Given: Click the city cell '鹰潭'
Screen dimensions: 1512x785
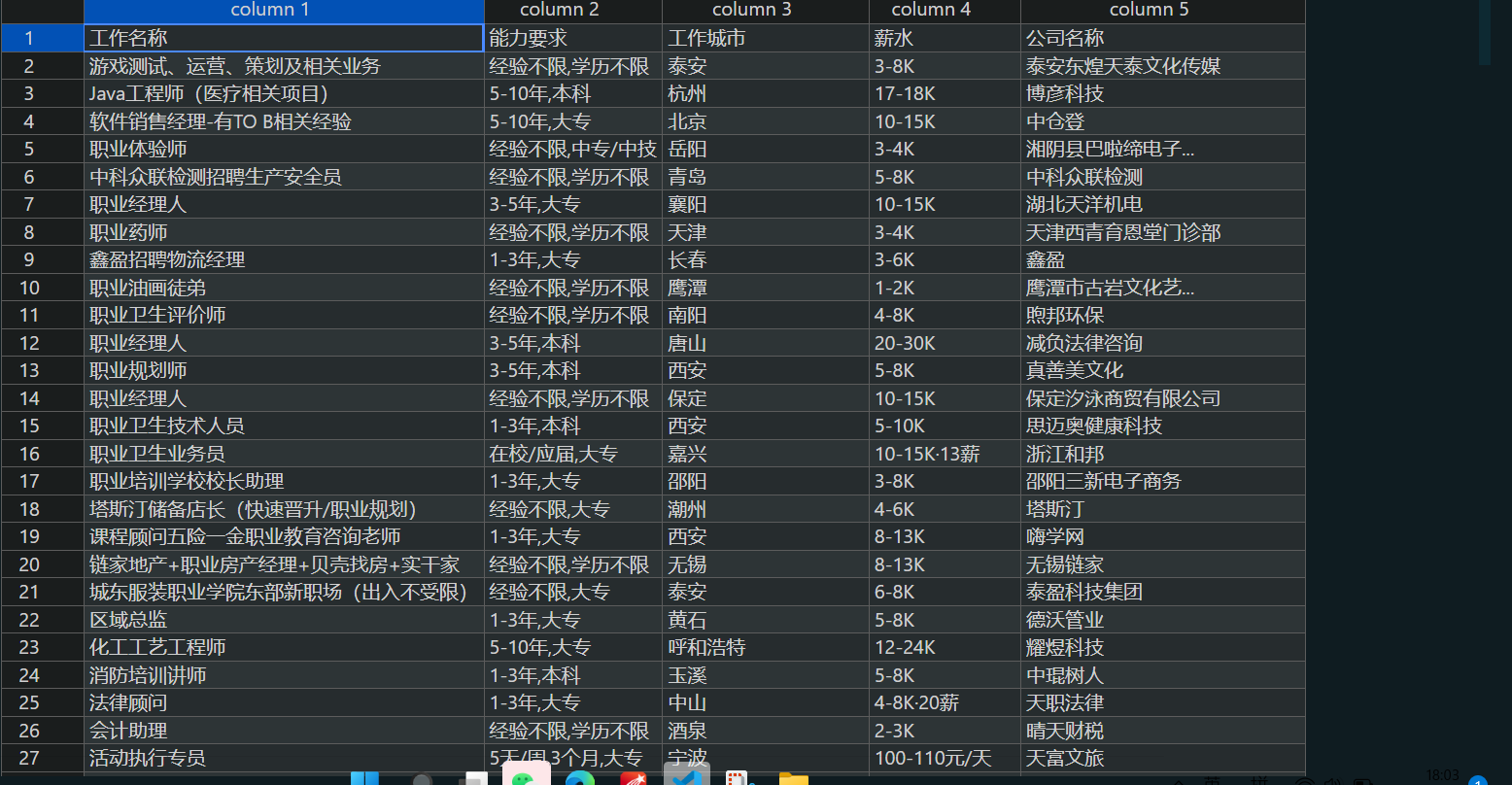Looking at the screenshot, I should coord(766,288).
